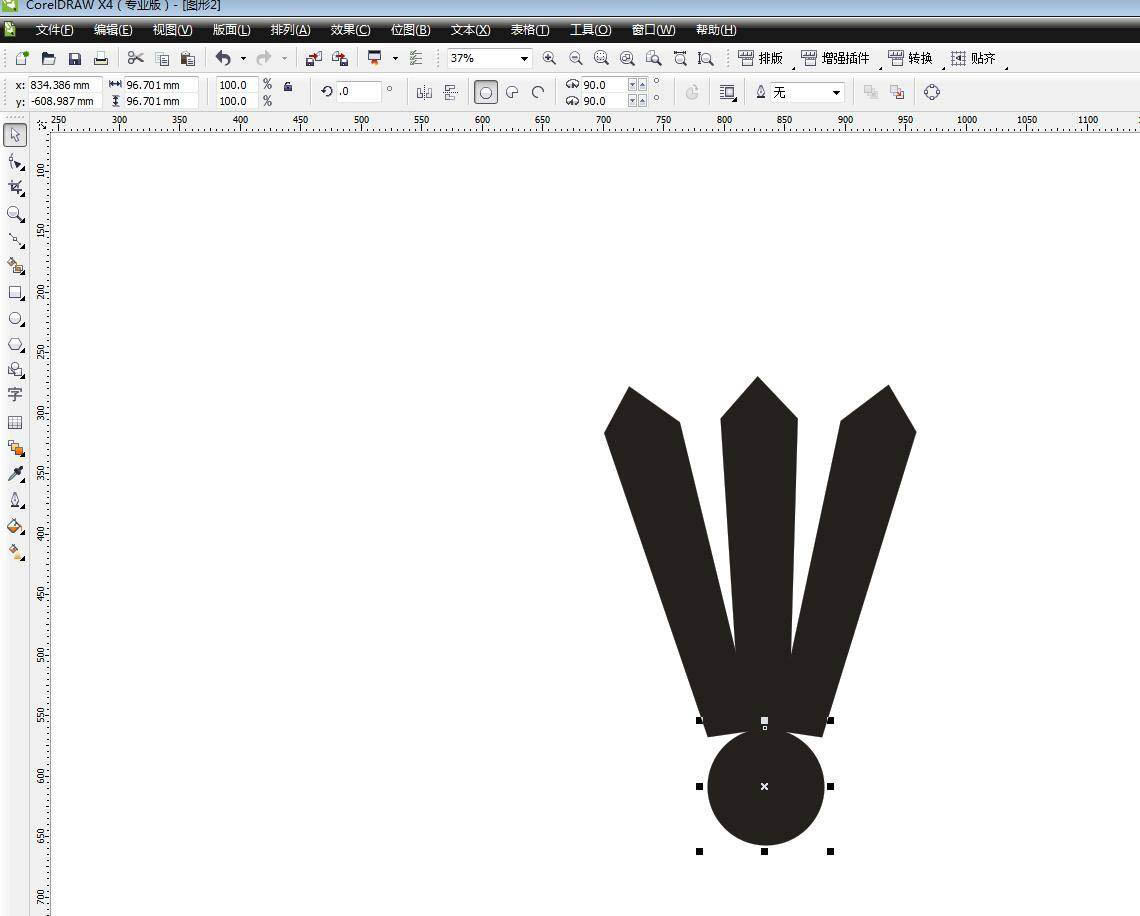This screenshot has height=916, width=1140.
Task: Select the Ellipse tool in the toolbox
Action: pyautogui.click(x=15, y=319)
